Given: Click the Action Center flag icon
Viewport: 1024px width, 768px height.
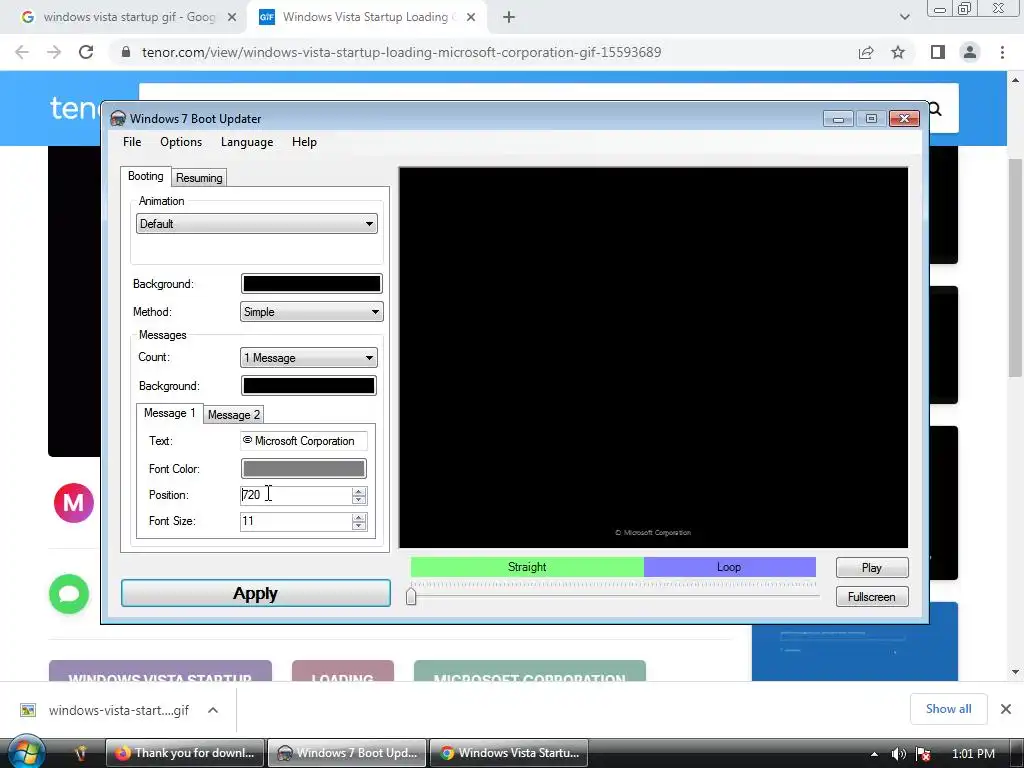Looking at the screenshot, I should click(x=923, y=754).
